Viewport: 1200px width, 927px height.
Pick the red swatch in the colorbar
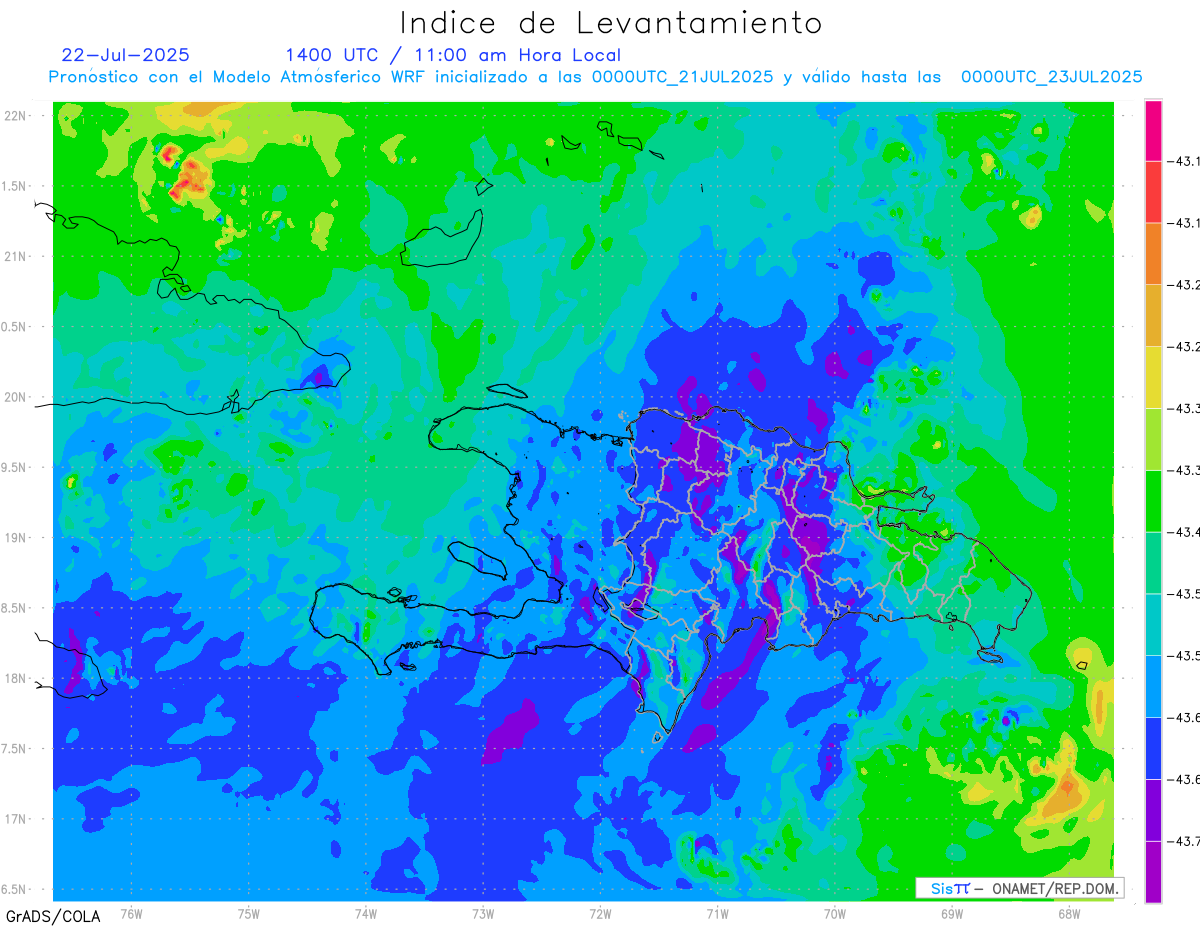click(x=1153, y=192)
